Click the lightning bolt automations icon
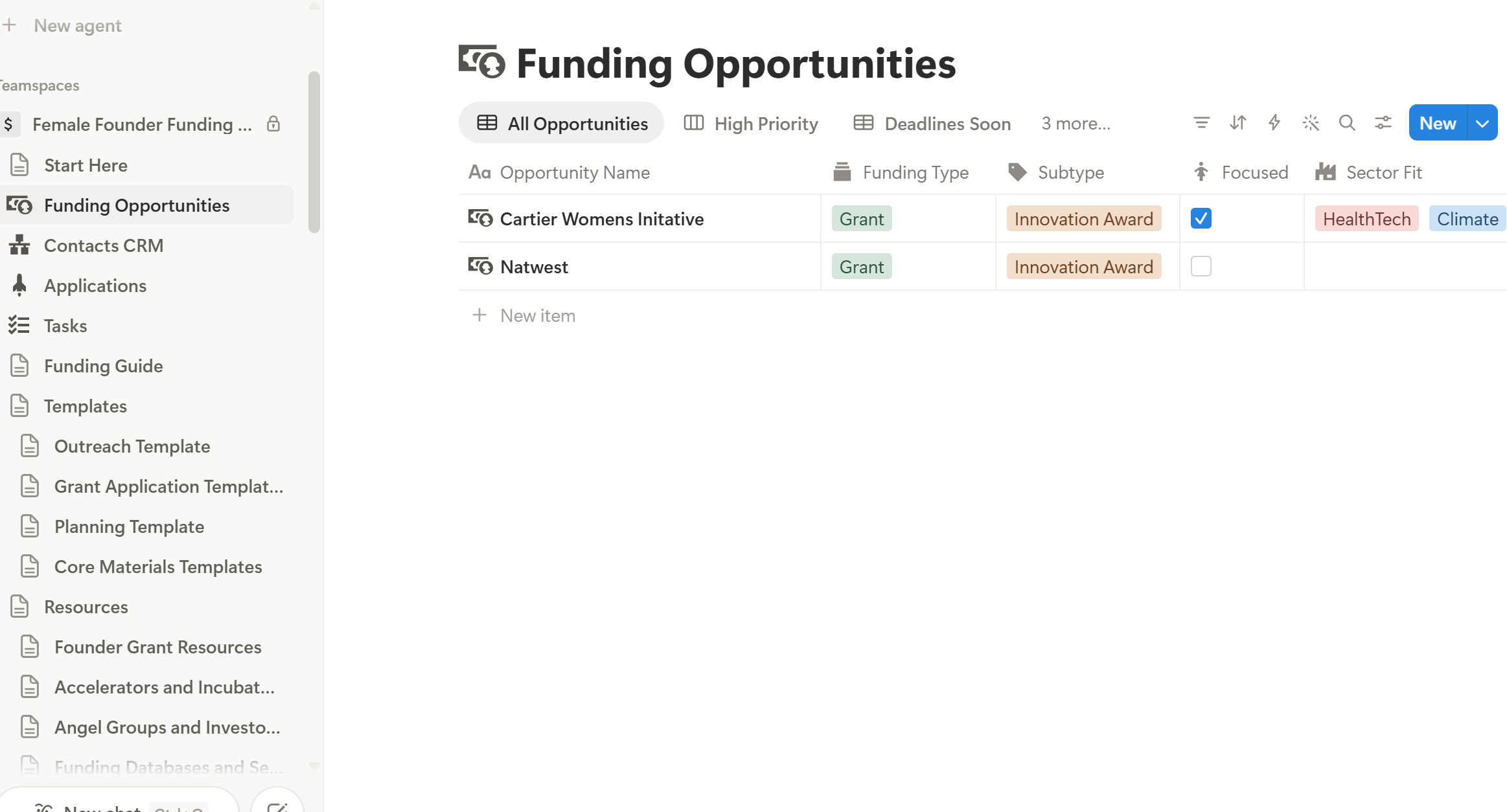1507x812 pixels. (1274, 123)
